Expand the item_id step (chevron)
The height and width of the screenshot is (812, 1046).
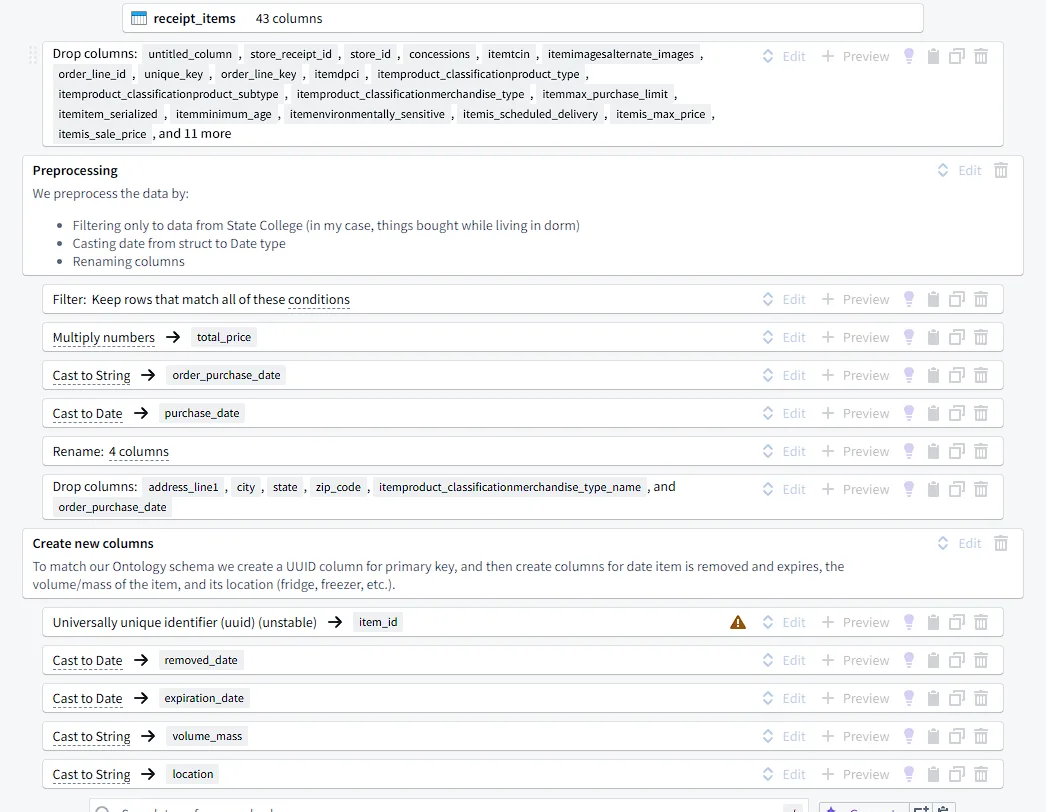click(768, 622)
